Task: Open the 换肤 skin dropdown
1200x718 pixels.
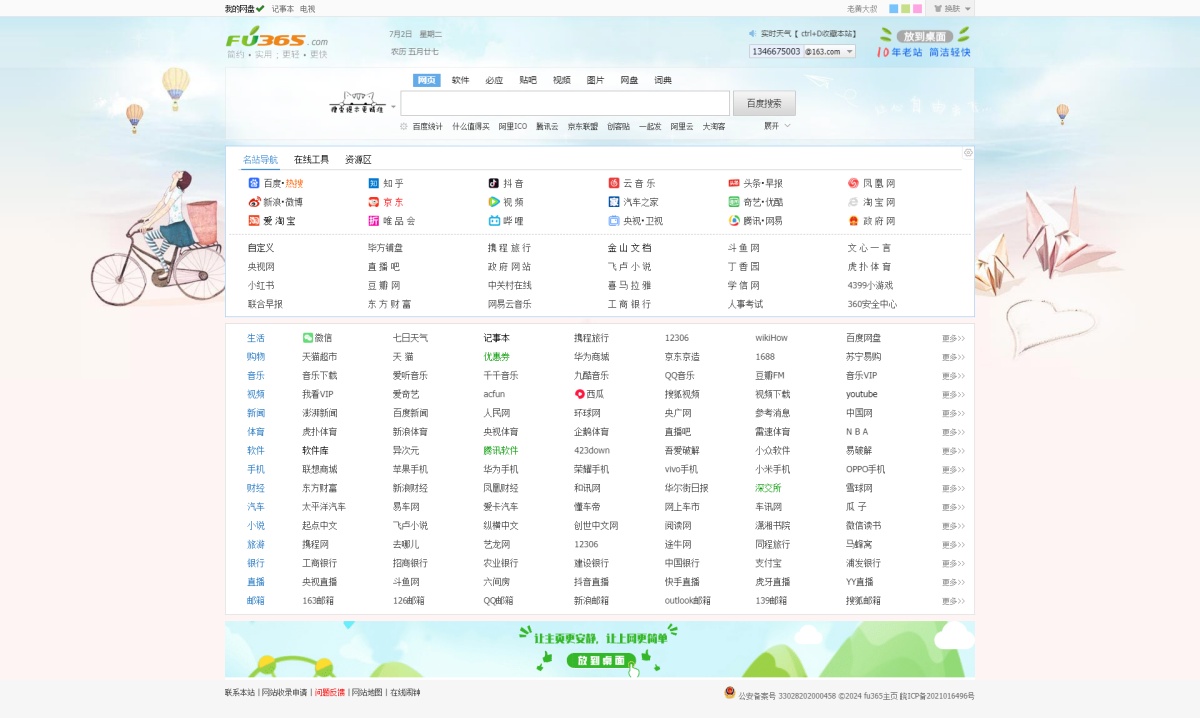Action: tap(952, 8)
